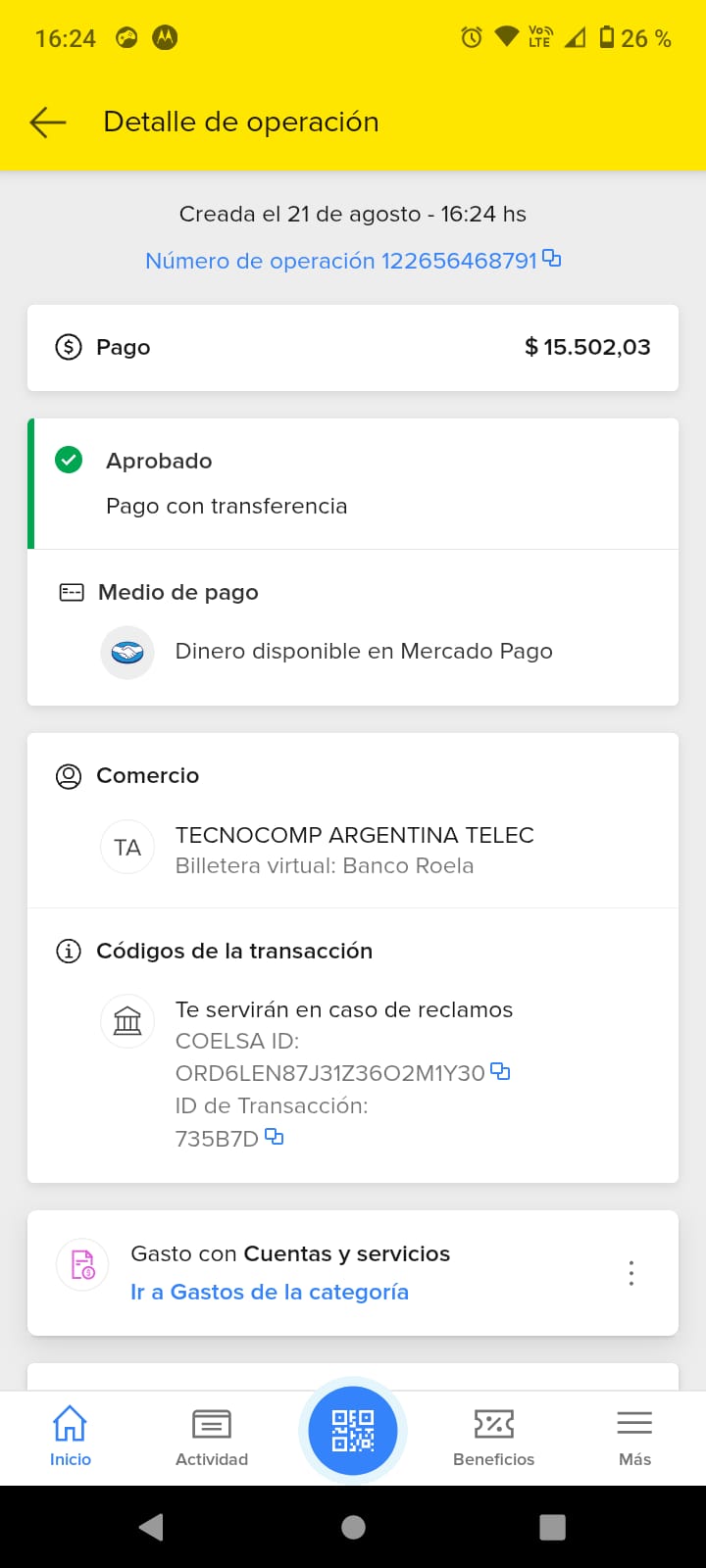Copy the operation number icon
Screen dimensions: 706x1568
[552, 259]
